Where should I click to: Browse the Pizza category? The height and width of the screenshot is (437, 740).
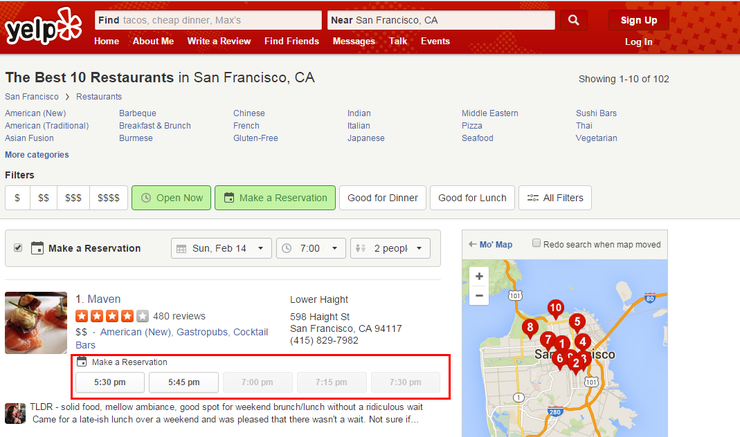[471, 126]
